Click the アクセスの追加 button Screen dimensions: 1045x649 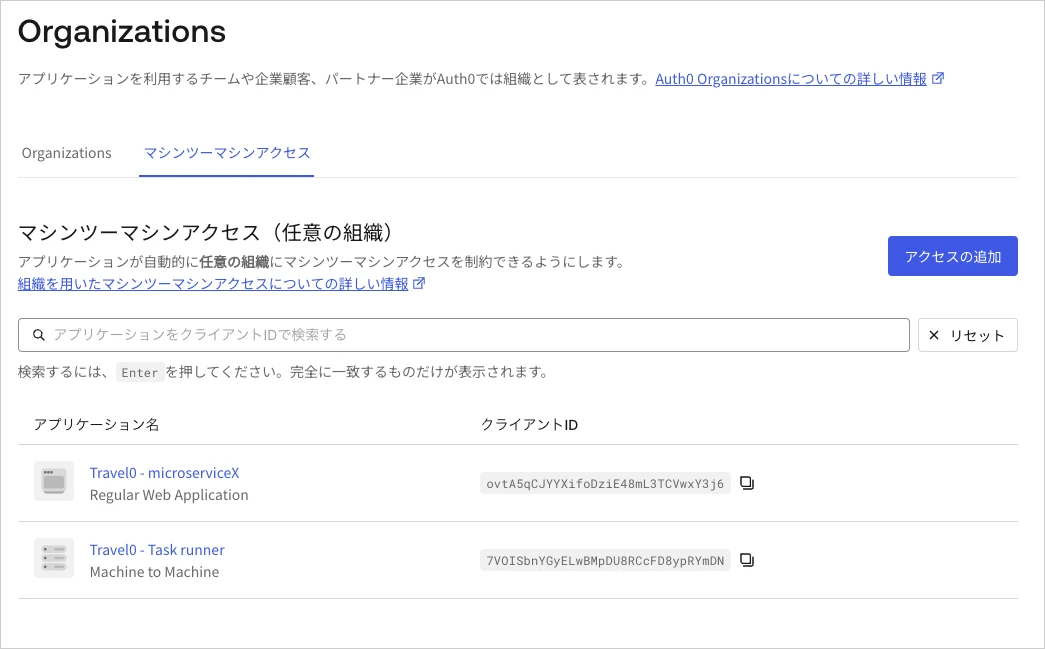[x=952, y=256]
